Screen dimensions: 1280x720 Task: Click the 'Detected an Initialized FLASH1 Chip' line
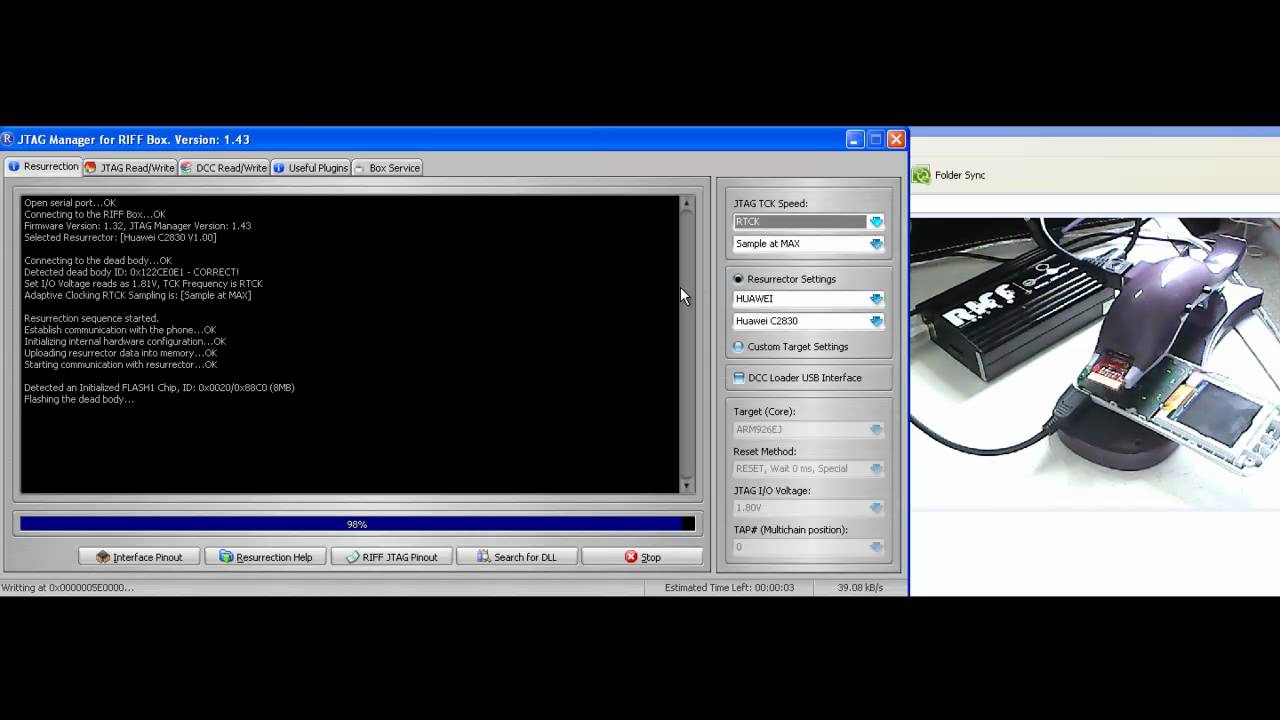pyautogui.click(x=159, y=388)
